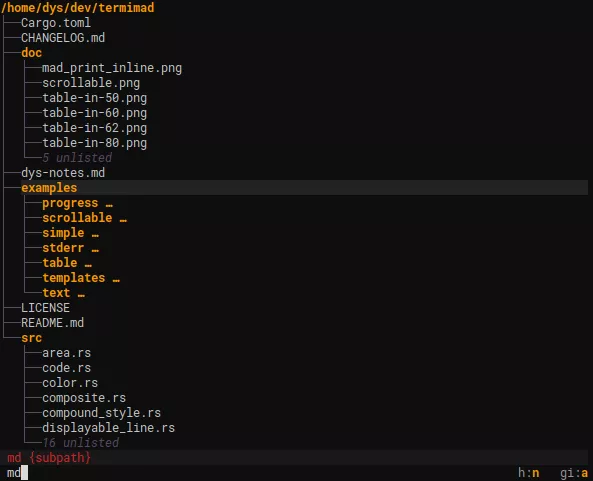Select the Cargo.toml file
This screenshot has width=593, height=481.
[56, 23]
